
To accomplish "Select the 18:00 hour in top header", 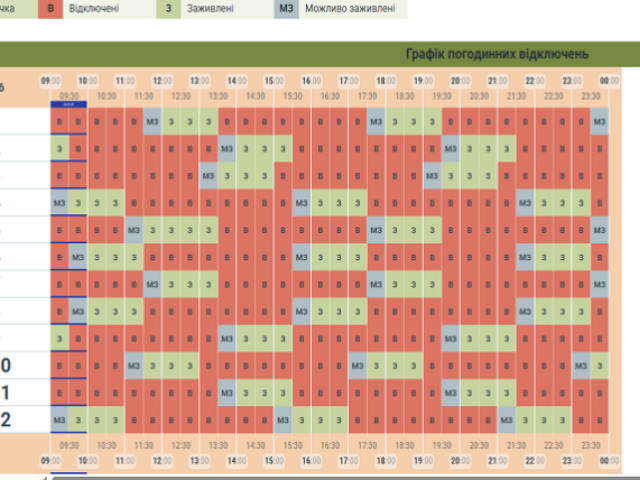I will point(386,81).
